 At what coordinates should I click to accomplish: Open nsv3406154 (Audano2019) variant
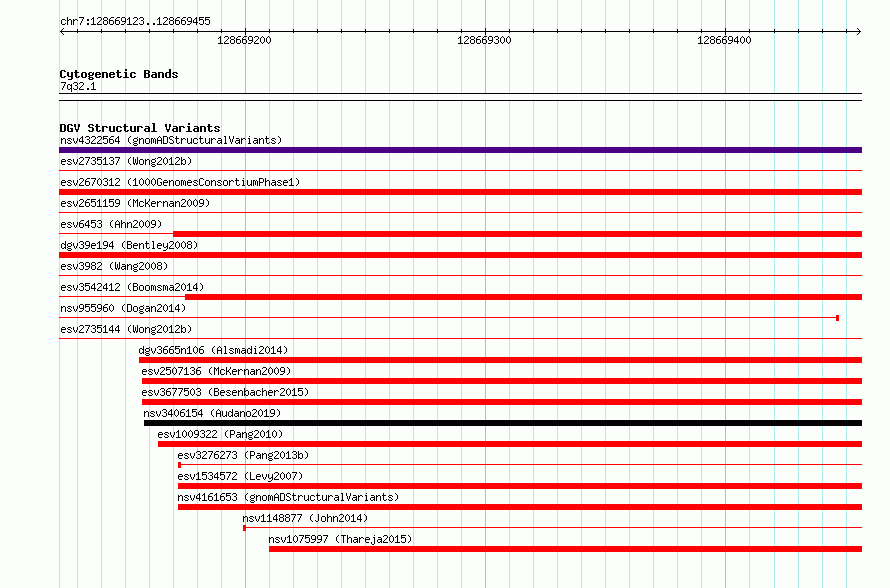pyautogui.click(x=212, y=413)
